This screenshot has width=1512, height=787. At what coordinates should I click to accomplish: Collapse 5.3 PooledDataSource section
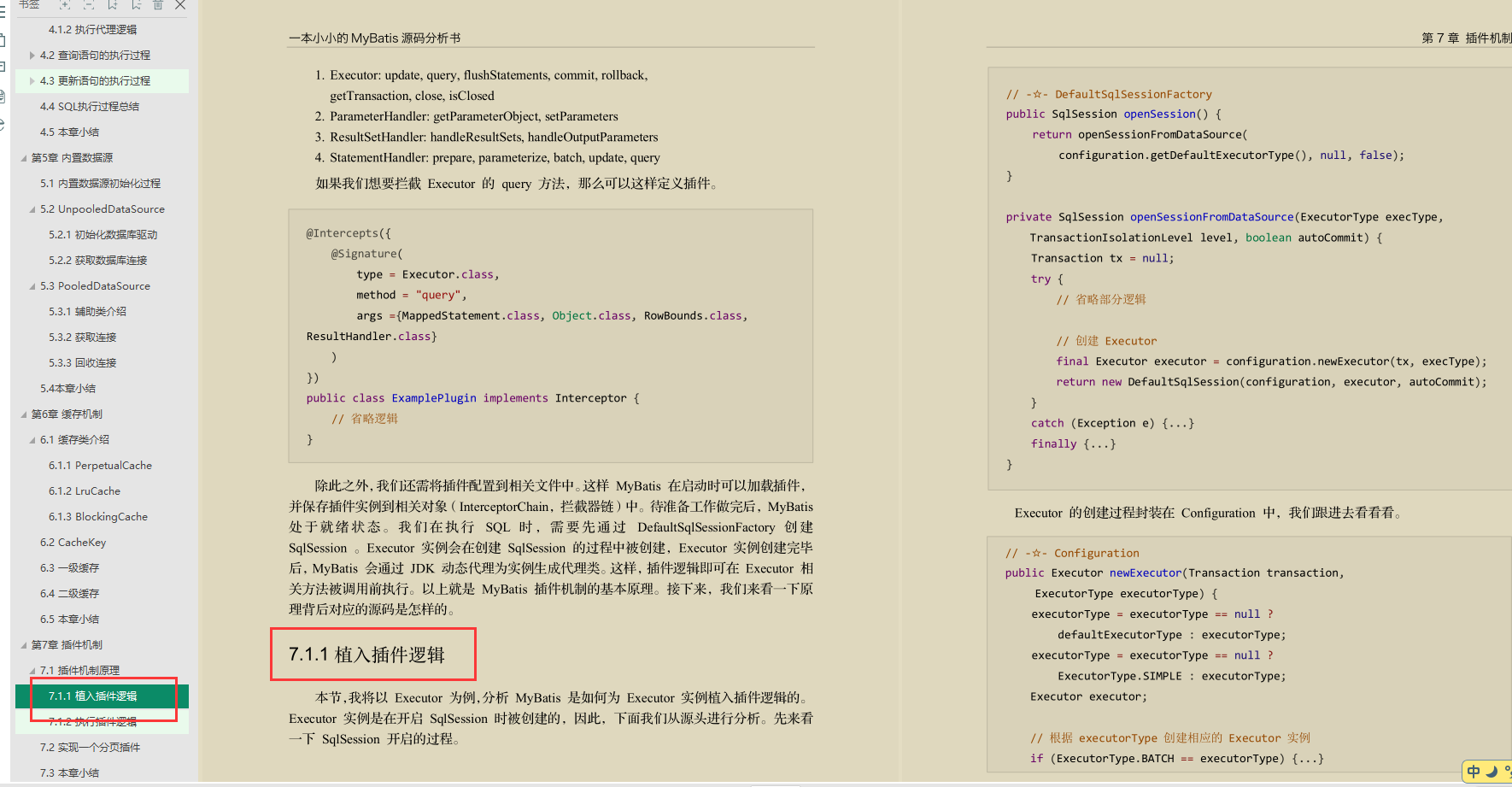32,286
